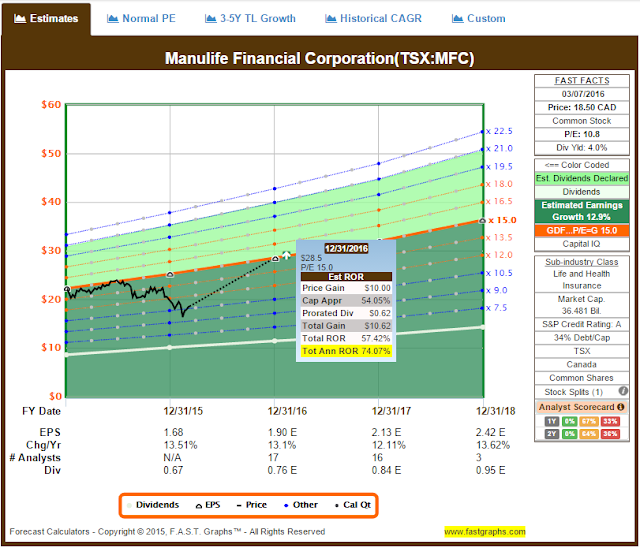Click the Est ROR tooltip header
Screen dimensions: 640x548
[346, 277]
